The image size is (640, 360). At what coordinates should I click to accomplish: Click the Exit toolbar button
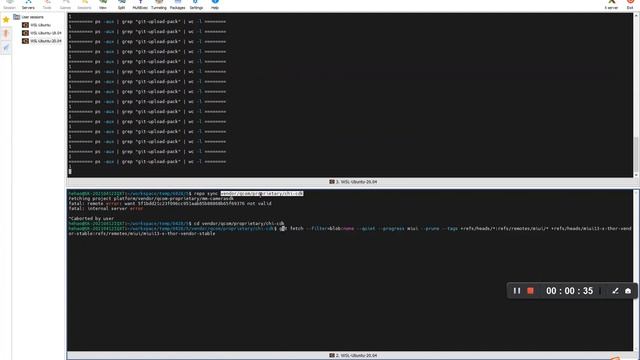630,4
